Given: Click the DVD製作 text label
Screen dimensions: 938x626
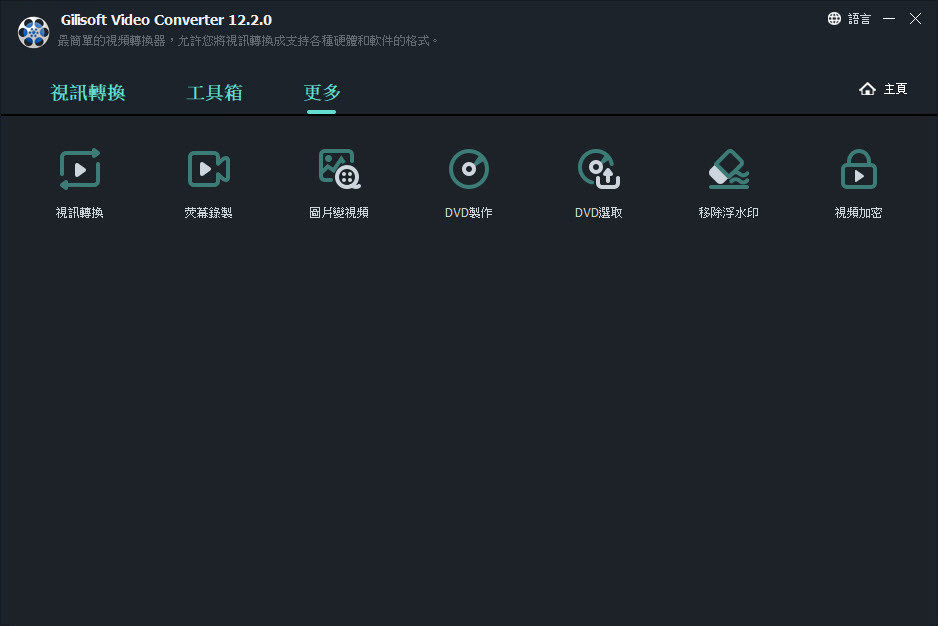Looking at the screenshot, I should (468, 213).
